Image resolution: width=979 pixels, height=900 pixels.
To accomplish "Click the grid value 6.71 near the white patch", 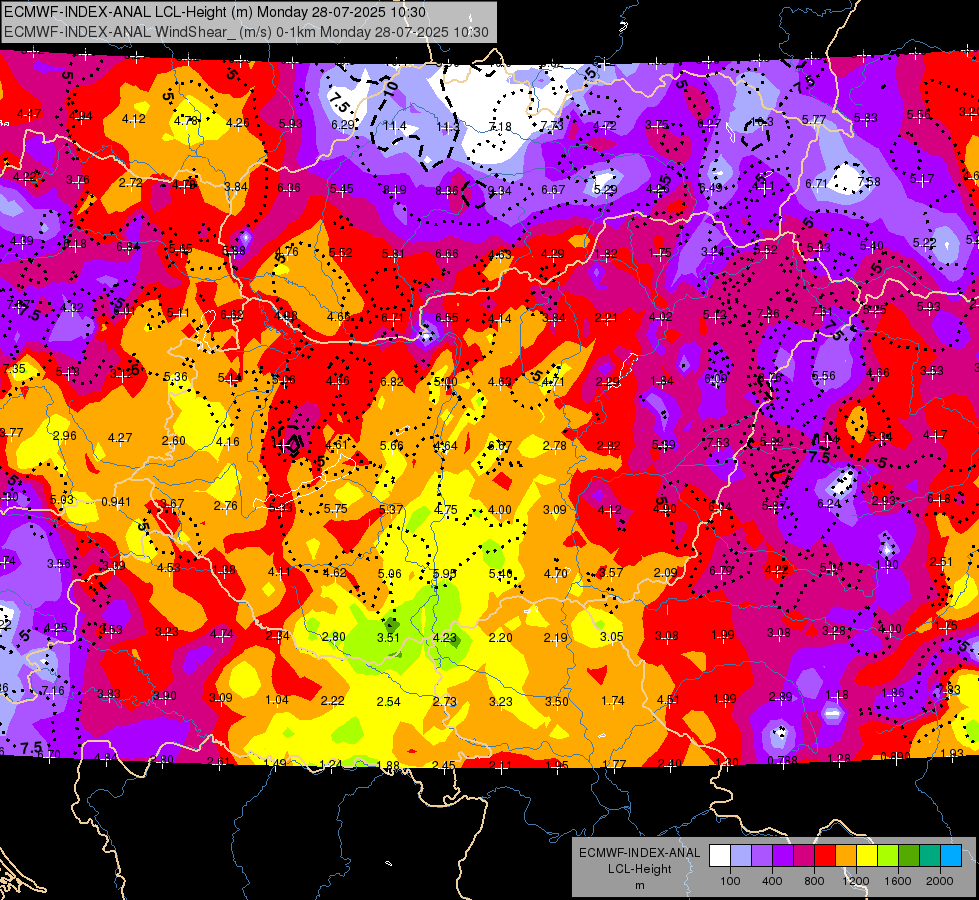I will coord(816,184).
